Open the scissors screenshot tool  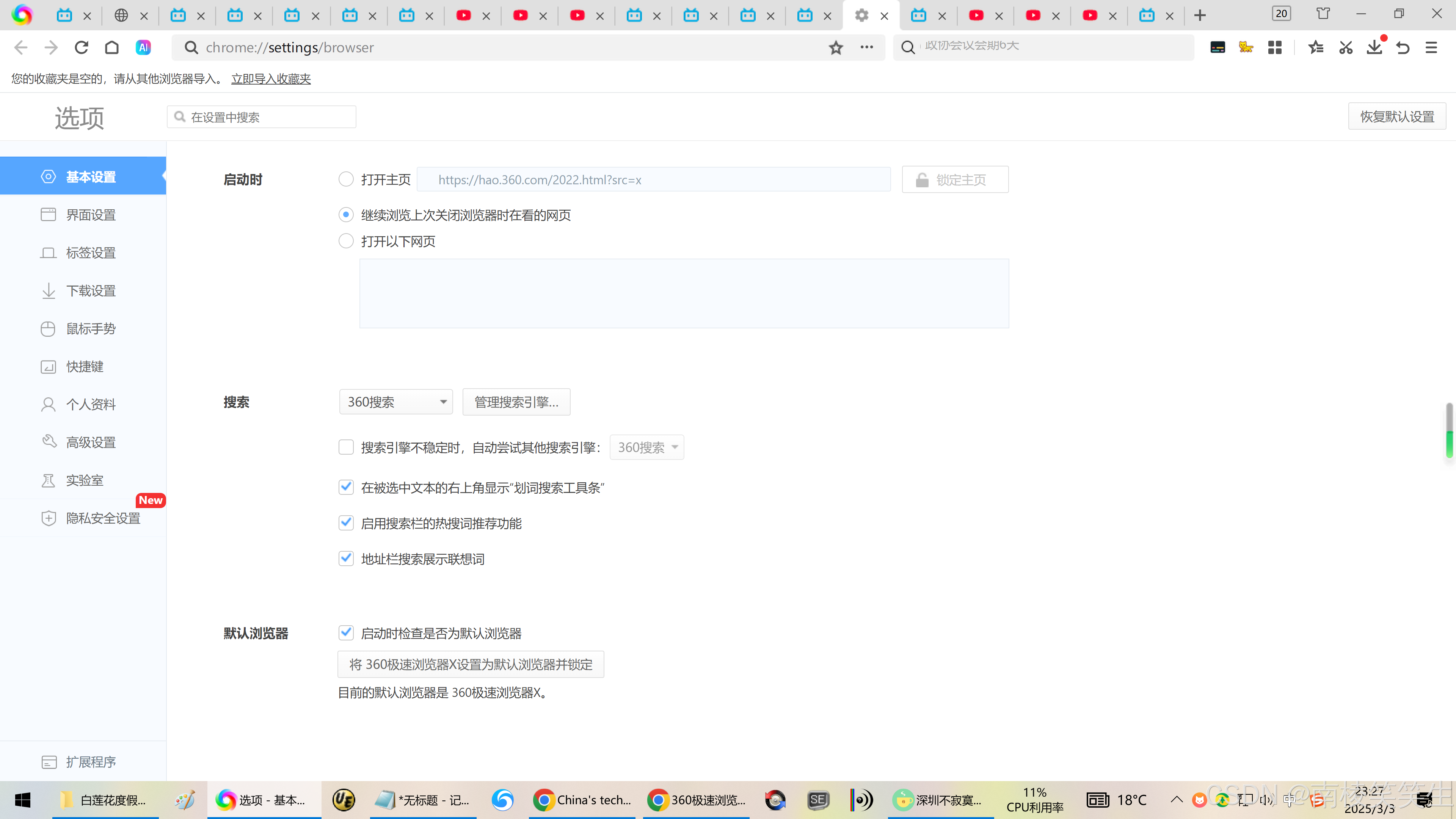[1345, 47]
